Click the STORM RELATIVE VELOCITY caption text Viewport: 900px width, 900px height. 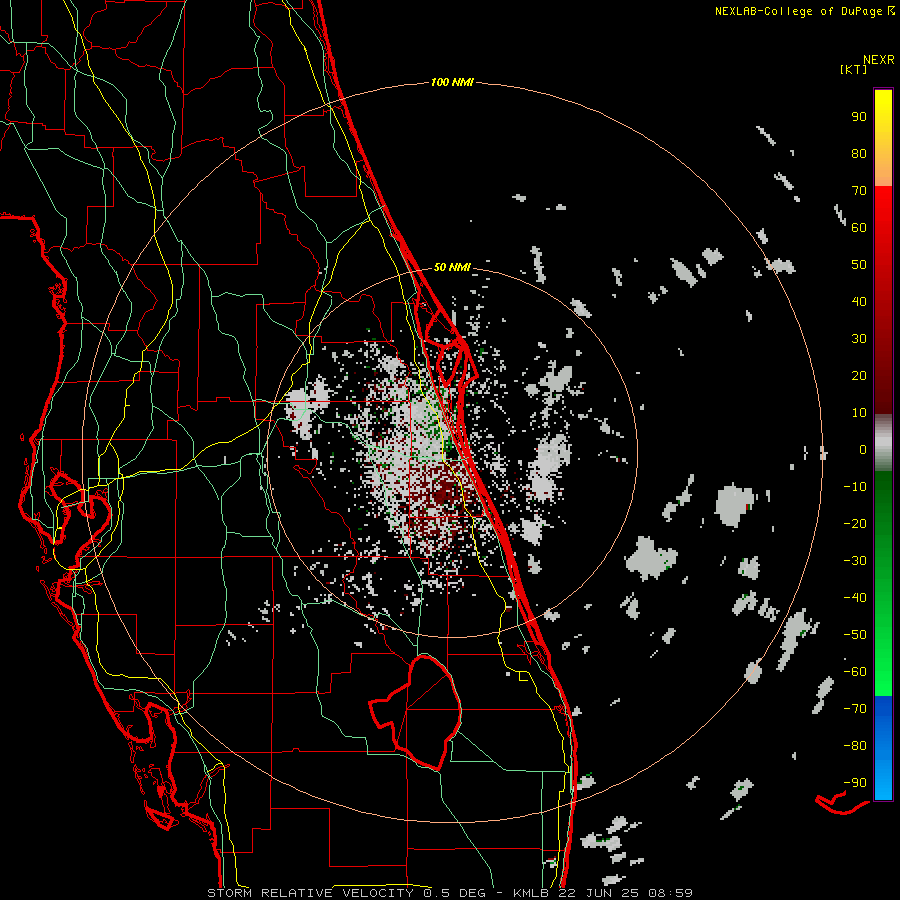313,893
